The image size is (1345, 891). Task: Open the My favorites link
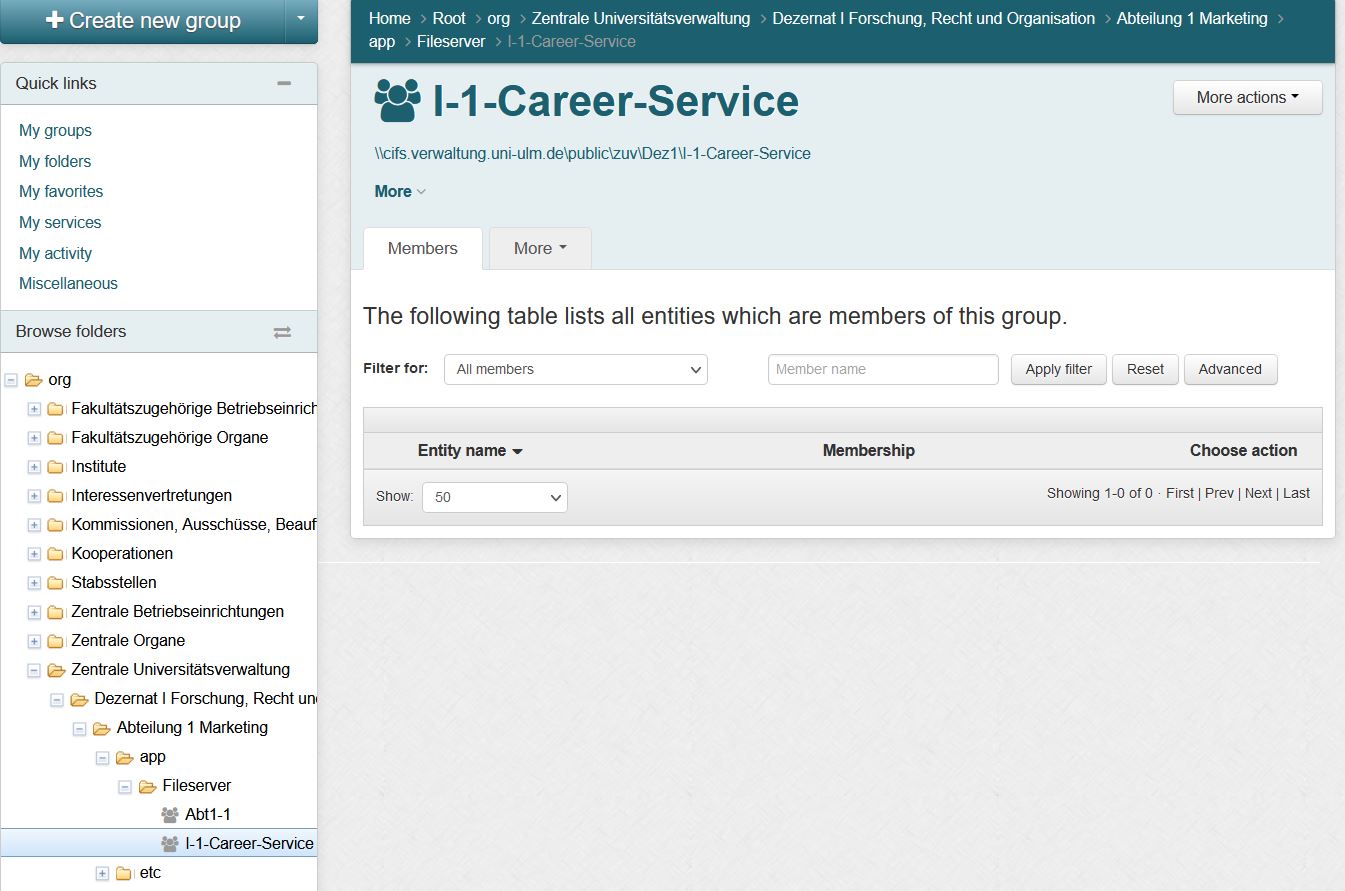61,192
